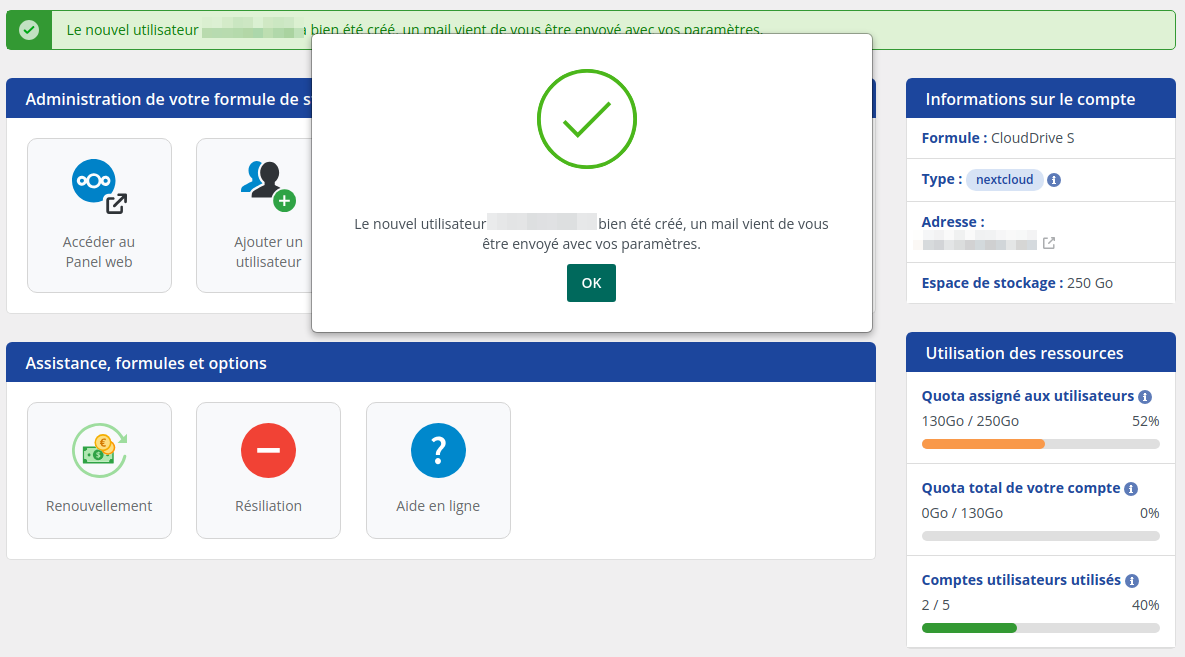
Task: Select the 40% accounts percentage
Action: pyautogui.click(x=1146, y=606)
